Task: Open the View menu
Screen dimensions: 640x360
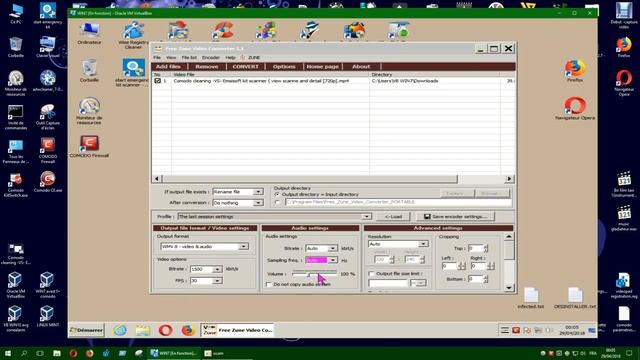Action: pos(171,58)
